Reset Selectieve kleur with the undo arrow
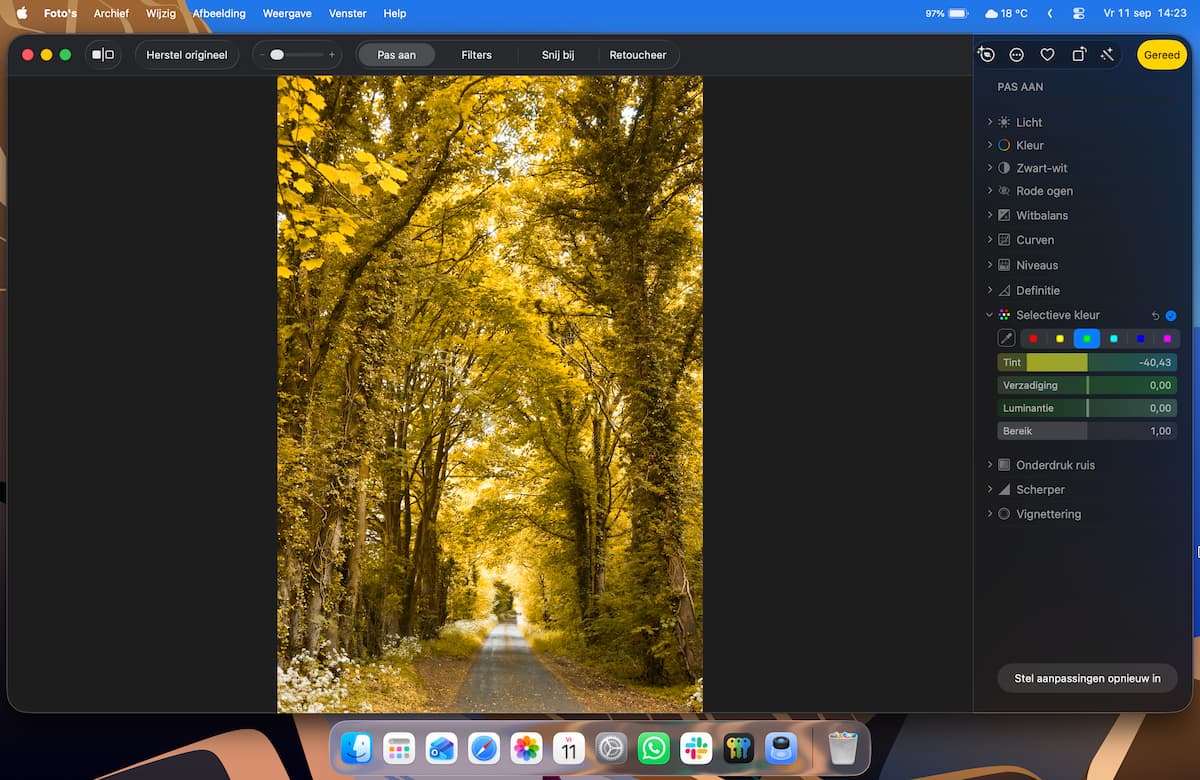The width and height of the screenshot is (1200, 780). [x=1155, y=315]
